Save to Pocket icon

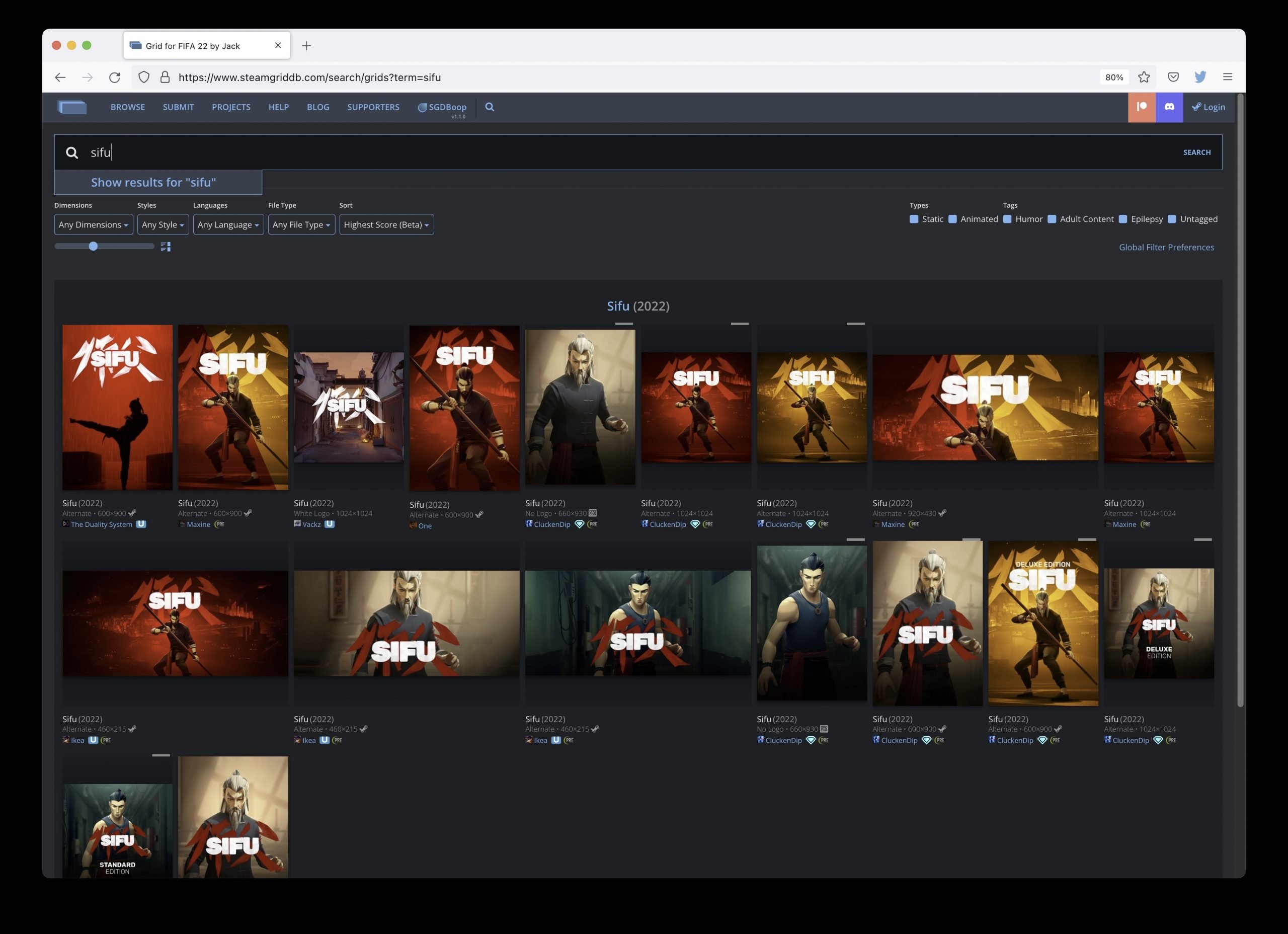point(1173,77)
